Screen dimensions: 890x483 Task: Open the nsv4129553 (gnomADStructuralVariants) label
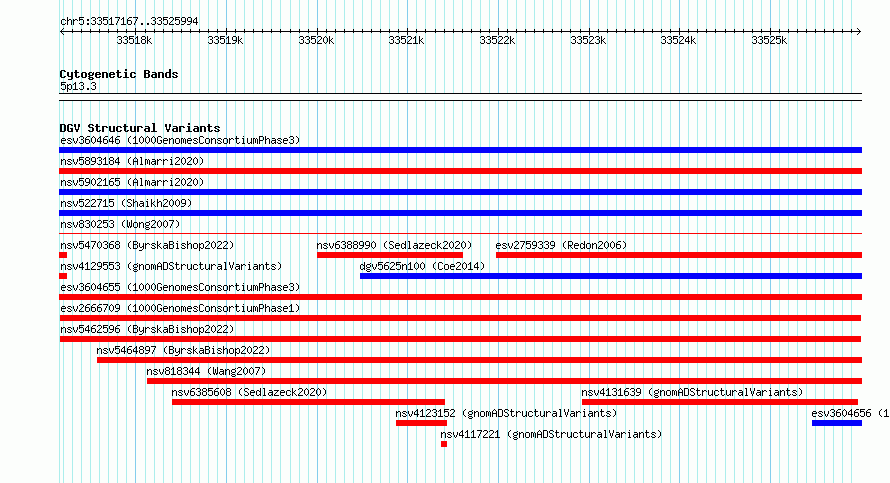[171, 266]
